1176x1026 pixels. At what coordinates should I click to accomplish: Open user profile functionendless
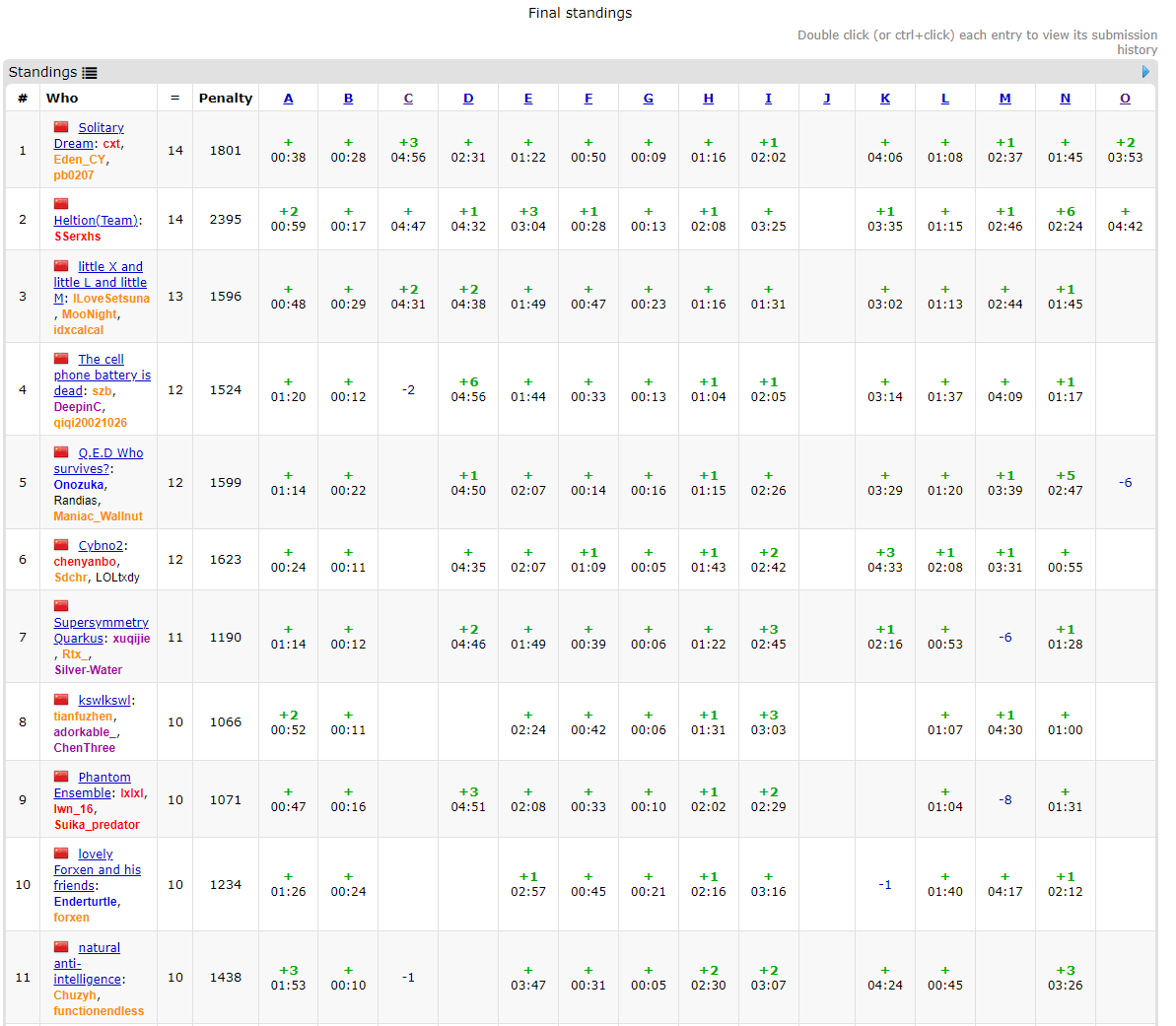coord(99,1011)
